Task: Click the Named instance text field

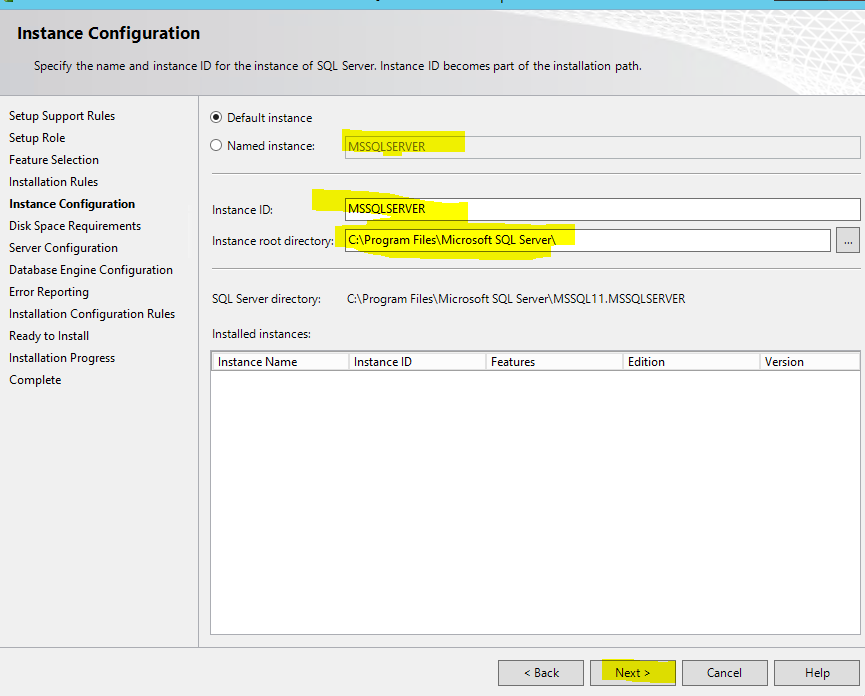Action: point(602,147)
